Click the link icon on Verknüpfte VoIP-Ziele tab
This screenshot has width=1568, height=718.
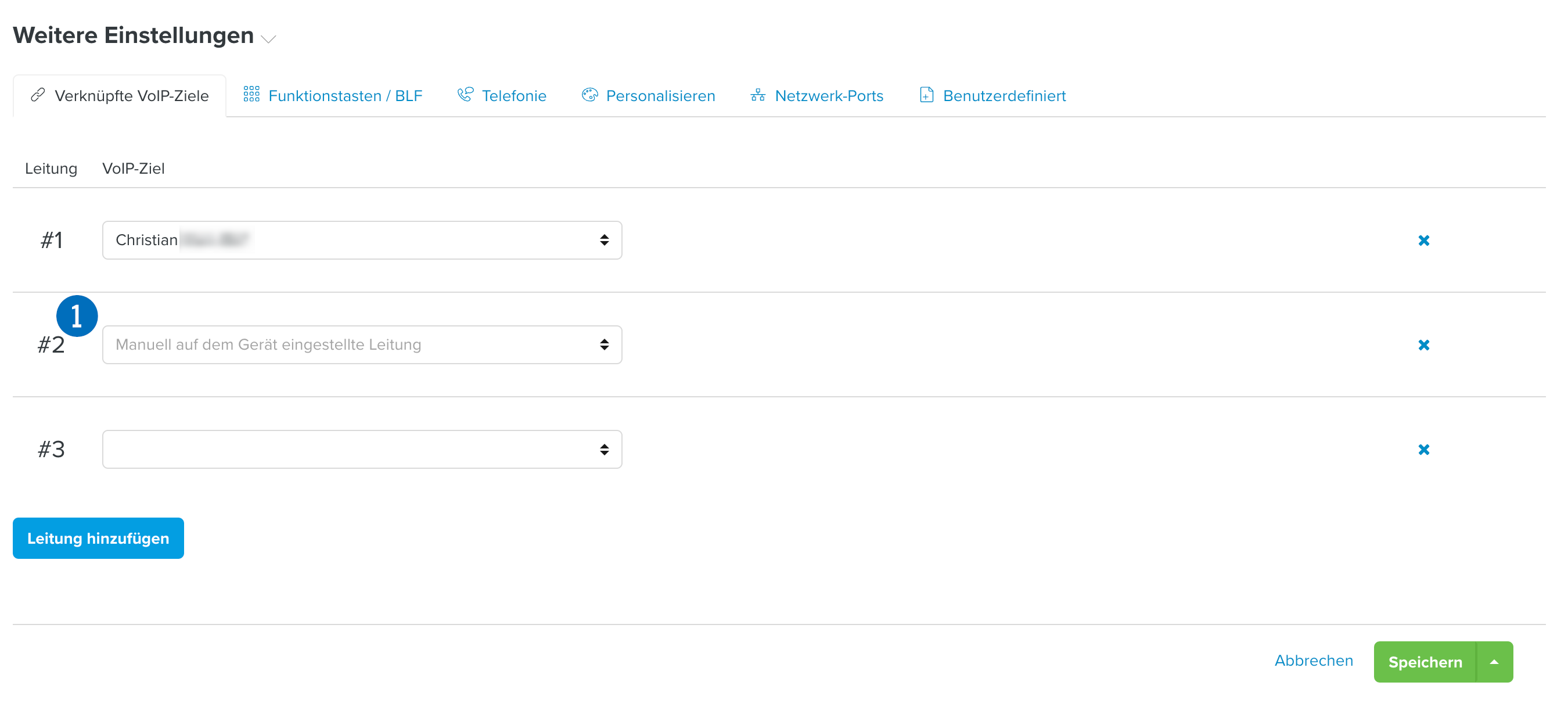click(x=38, y=95)
